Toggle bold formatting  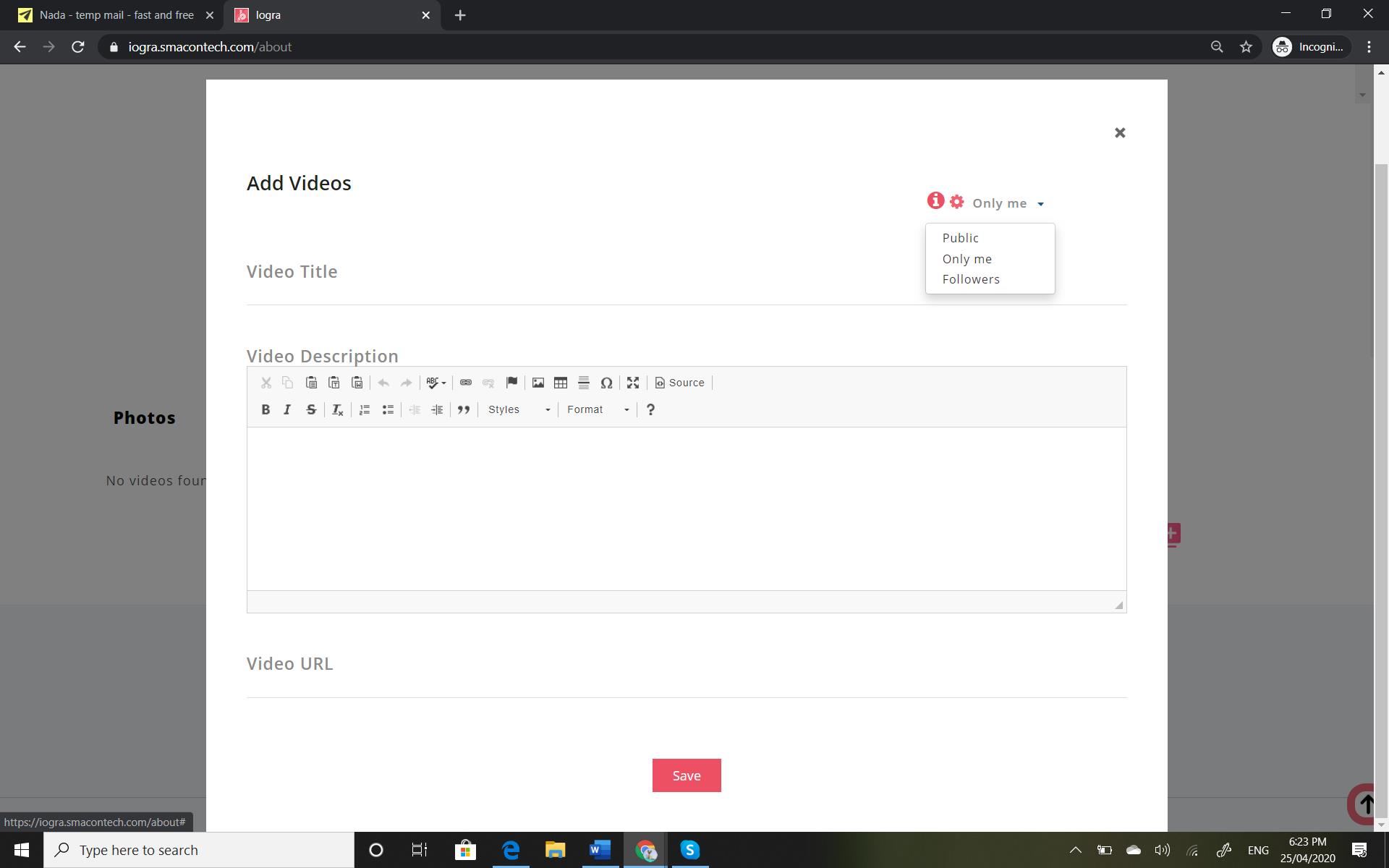coord(266,409)
